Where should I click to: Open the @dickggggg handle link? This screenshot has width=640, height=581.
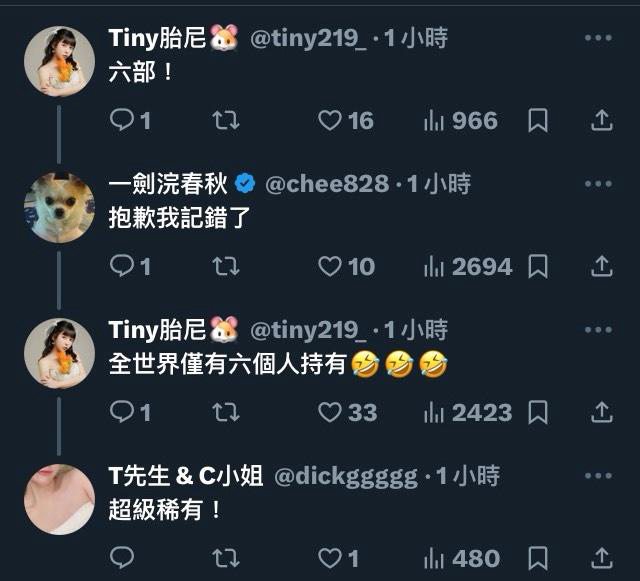[x=346, y=476]
